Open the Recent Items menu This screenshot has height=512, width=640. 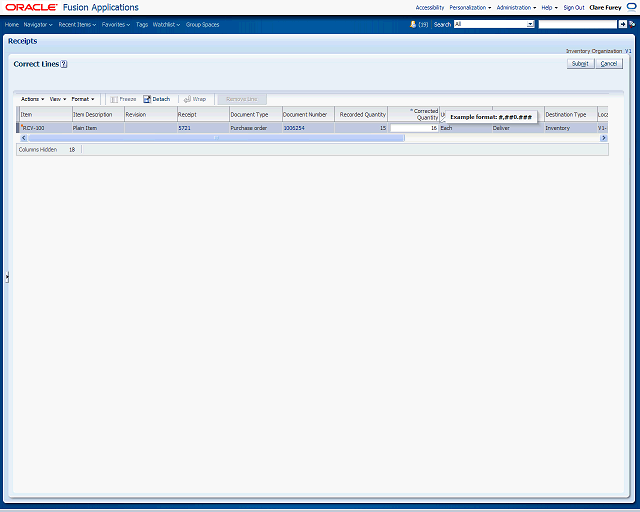tap(77, 24)
